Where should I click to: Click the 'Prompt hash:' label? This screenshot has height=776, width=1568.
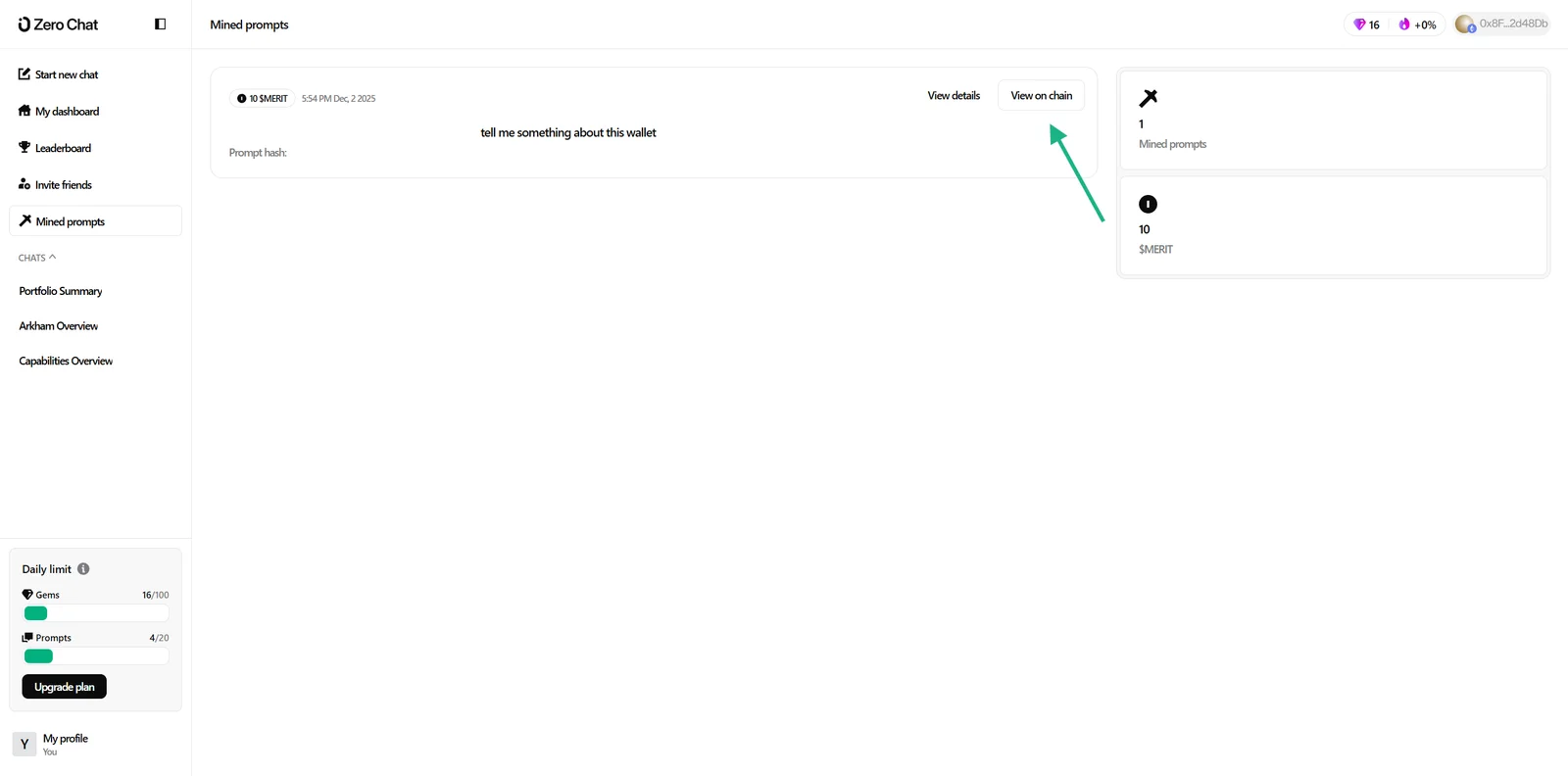coord(258,152)
